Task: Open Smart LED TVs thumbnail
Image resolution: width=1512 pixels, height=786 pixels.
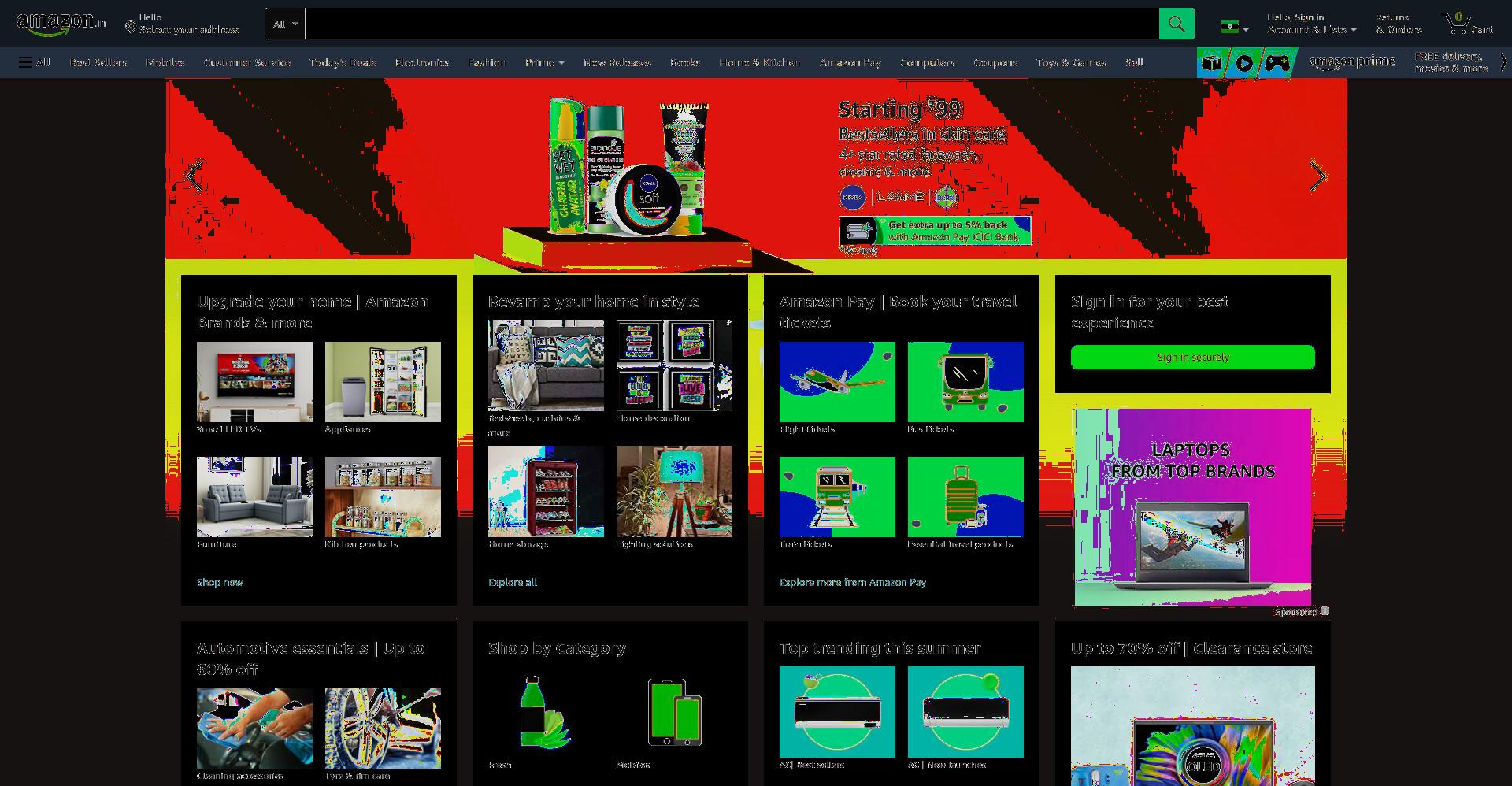Action: pyautogui.click(x=254, y=382)
